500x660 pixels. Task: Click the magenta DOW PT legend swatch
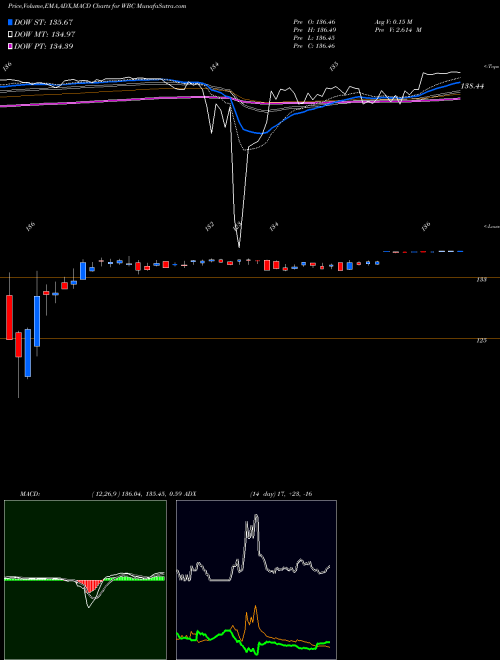10,46
